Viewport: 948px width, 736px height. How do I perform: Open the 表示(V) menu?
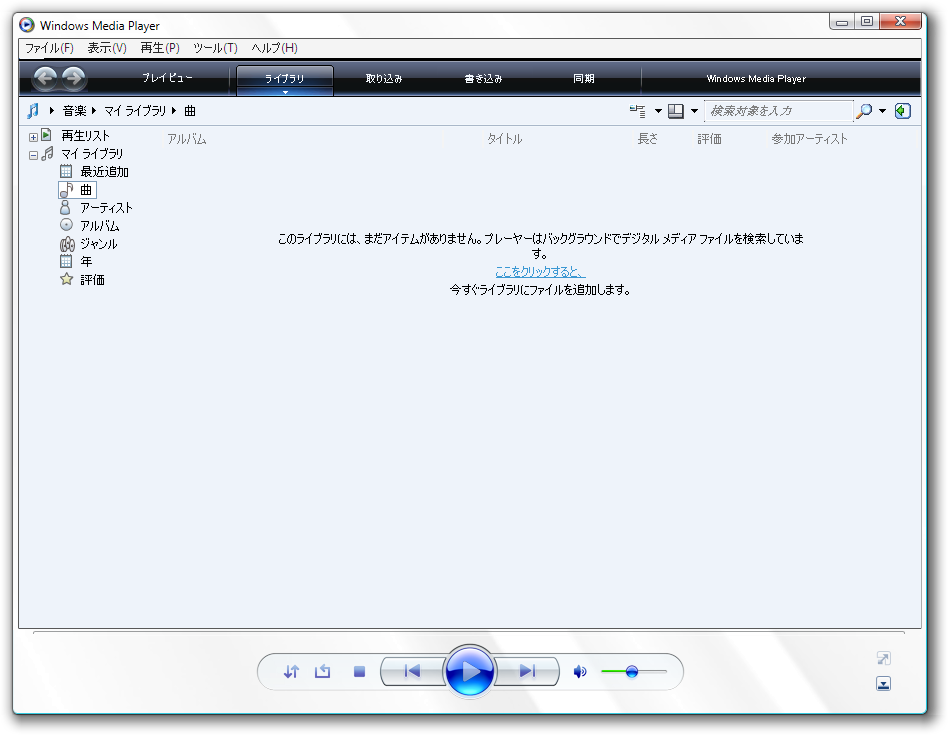click(x=107, y=48)
